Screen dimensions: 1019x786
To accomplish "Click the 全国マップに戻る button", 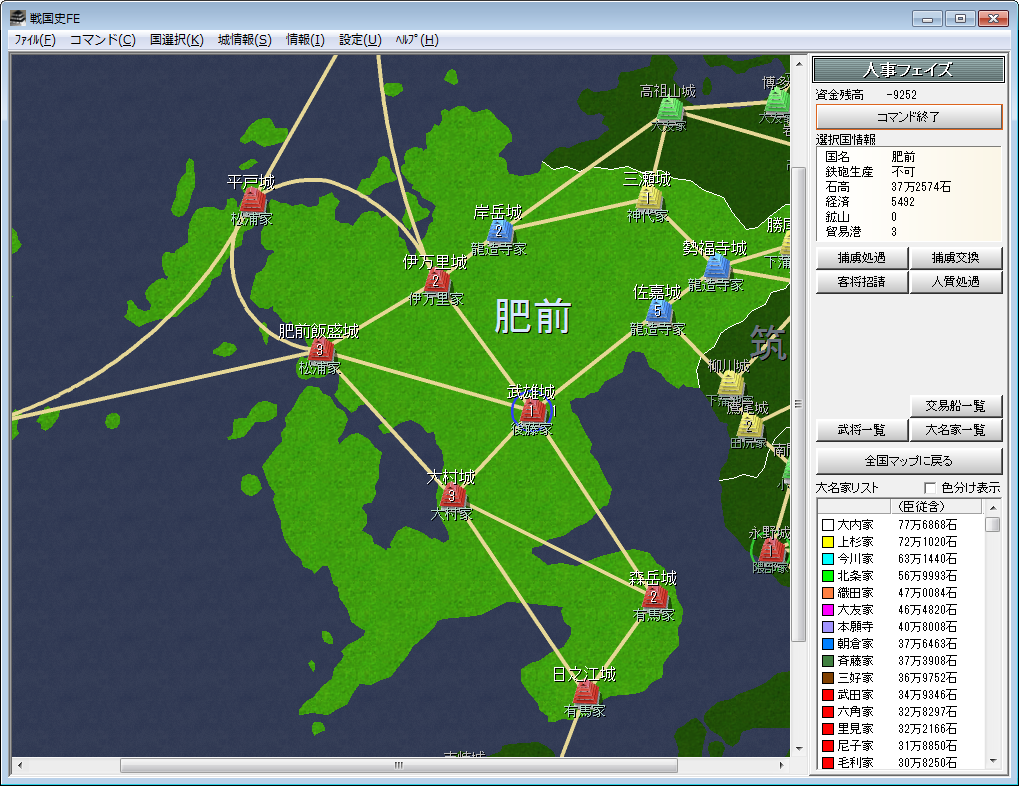I will [x=909, y=460].
